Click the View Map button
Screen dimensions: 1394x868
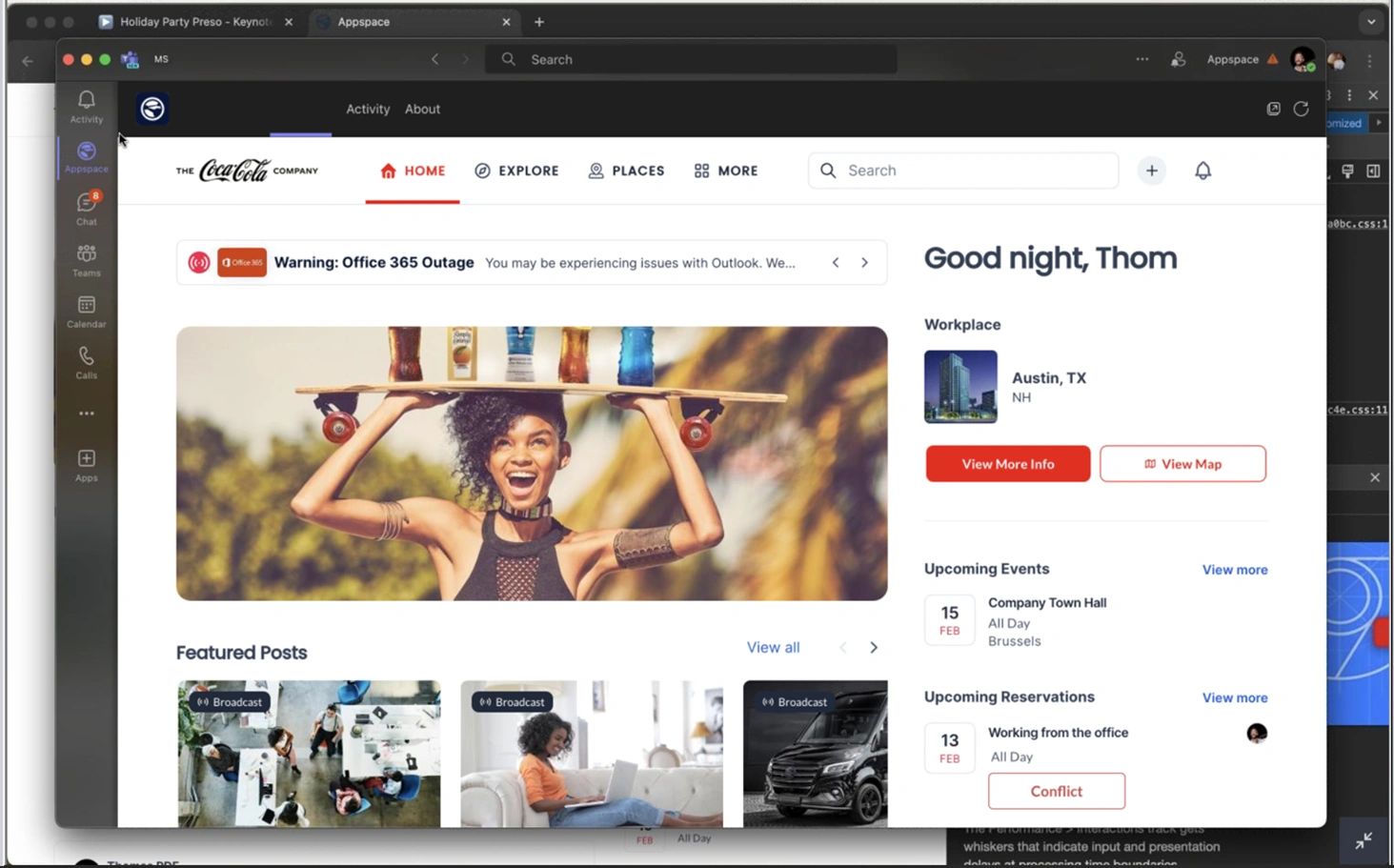tap(1182, 464)
